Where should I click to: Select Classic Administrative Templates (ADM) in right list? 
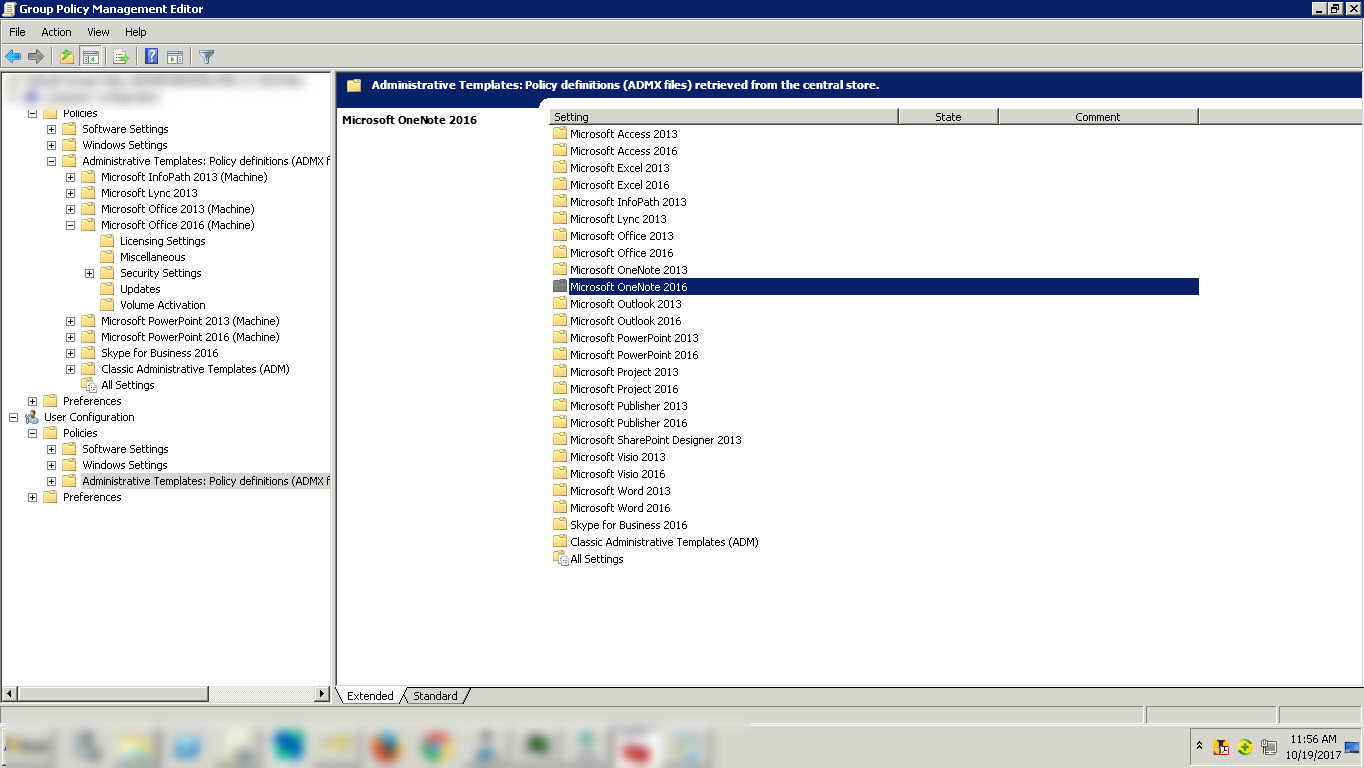[x=664, y=541]
